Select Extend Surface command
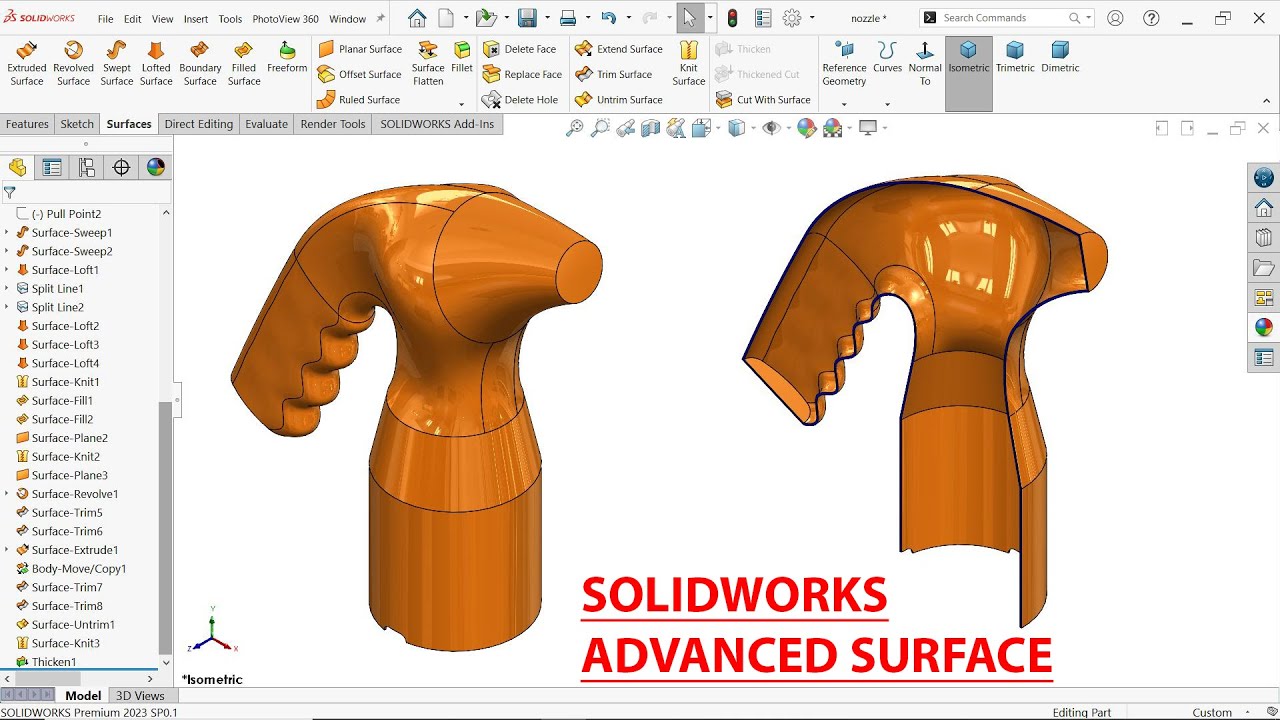 pos(619,49)
